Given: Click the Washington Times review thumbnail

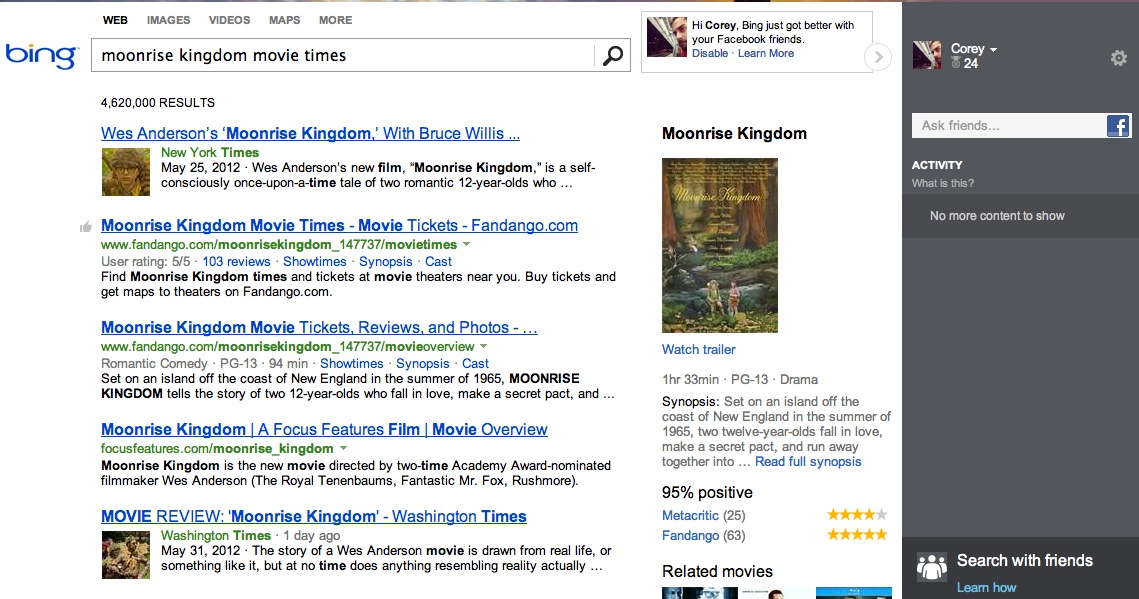Looking at the screenshot, I should 126,555.
